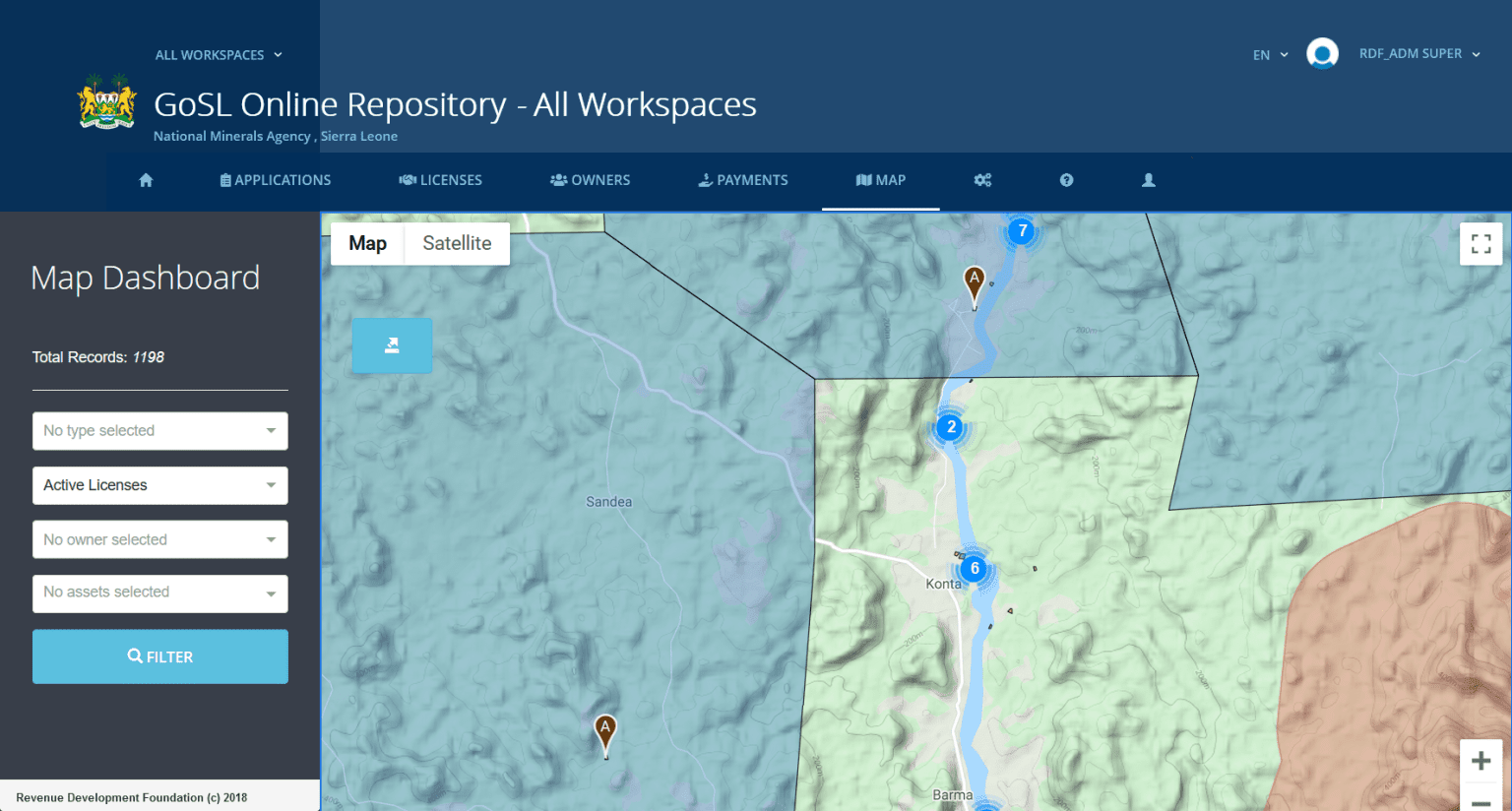Open the No assets selected dropdown

coord(160,593)
